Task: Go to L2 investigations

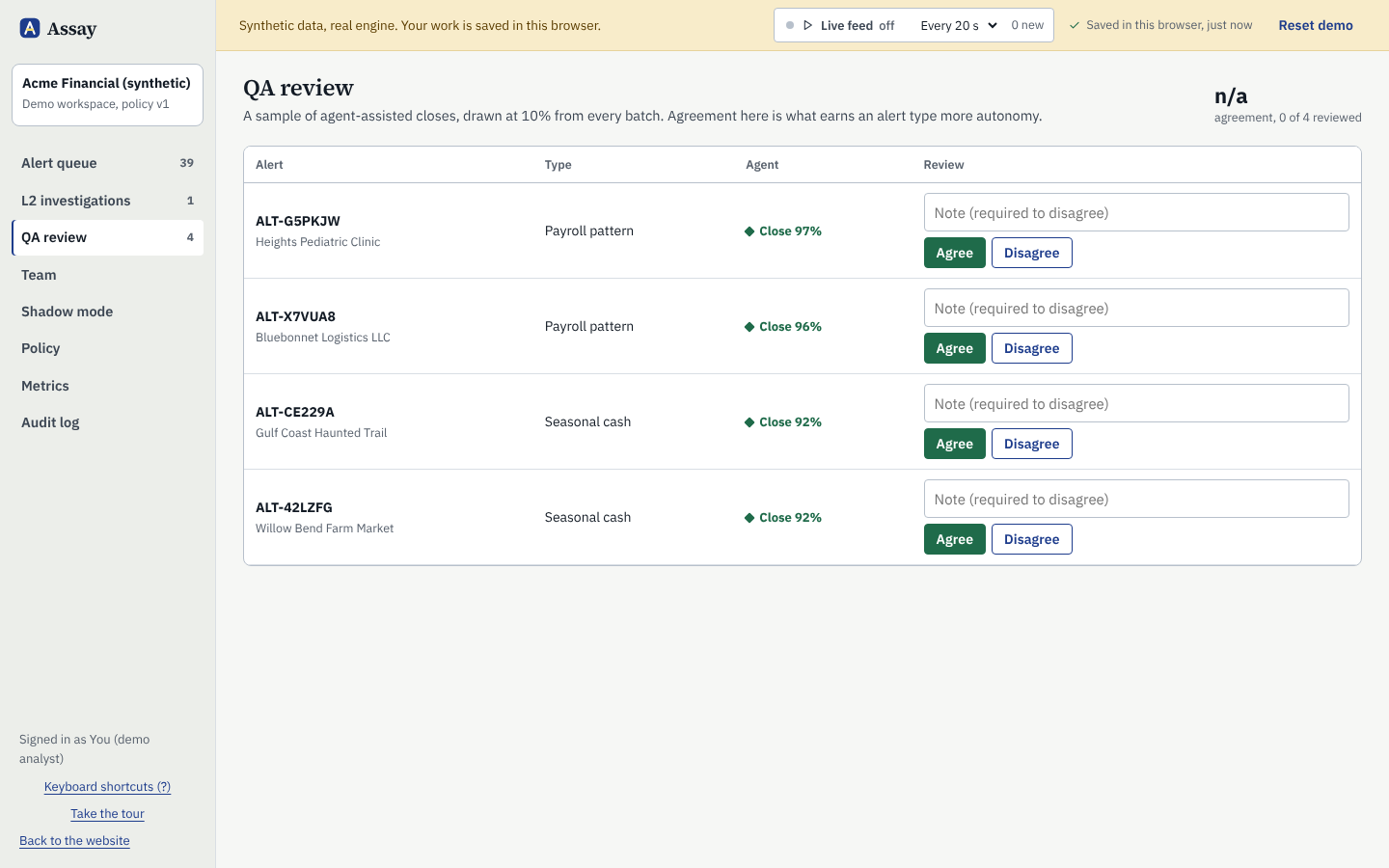Action: point(107,201)
